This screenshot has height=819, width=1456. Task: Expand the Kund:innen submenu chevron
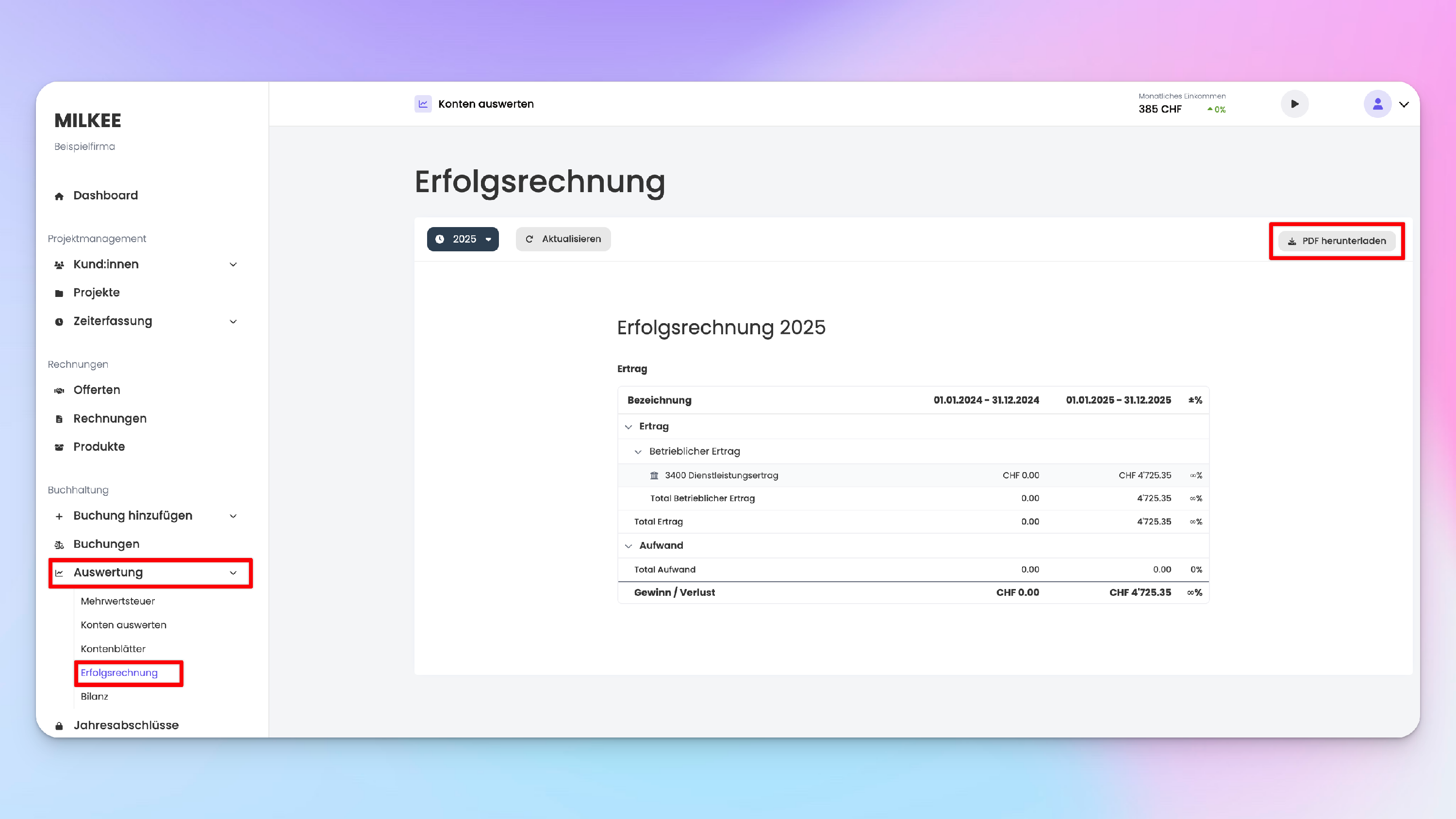coord(233,264)
